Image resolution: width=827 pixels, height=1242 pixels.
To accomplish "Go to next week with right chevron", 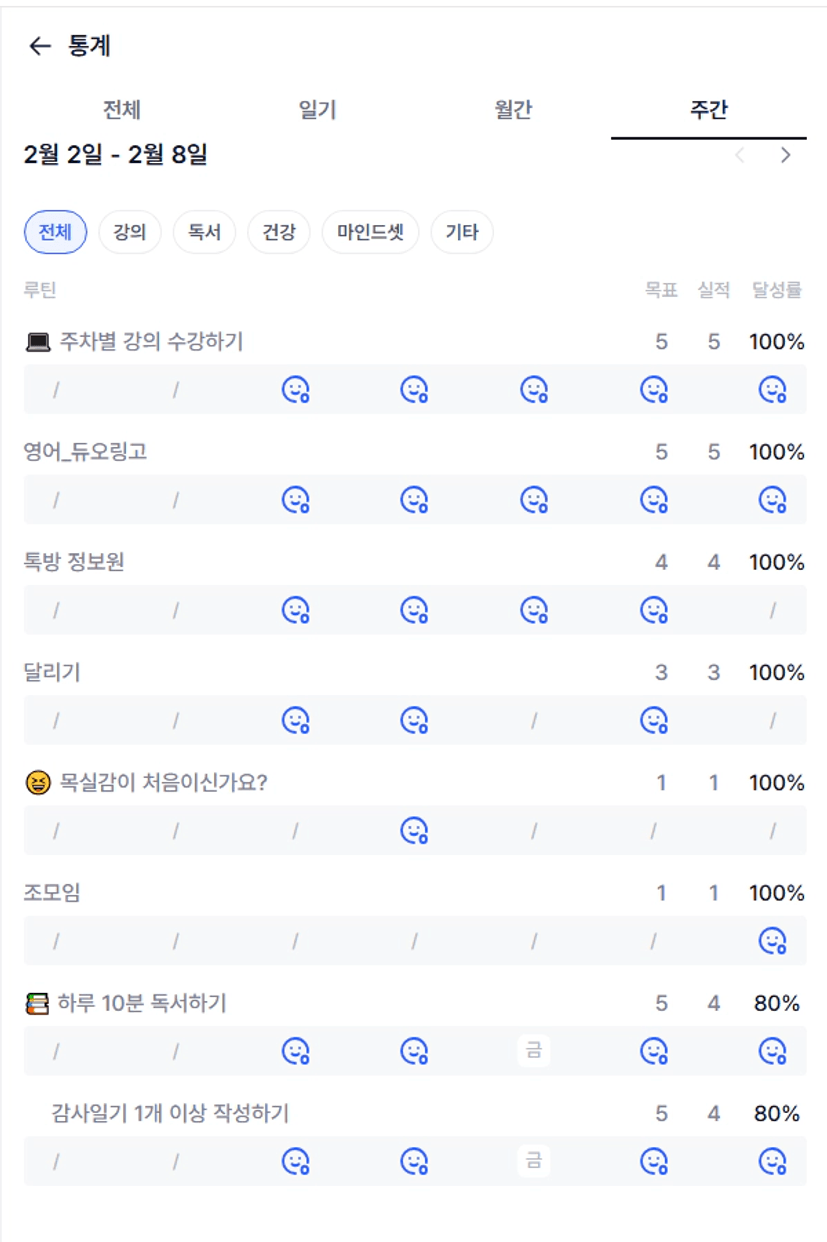I will coord(786,155).
